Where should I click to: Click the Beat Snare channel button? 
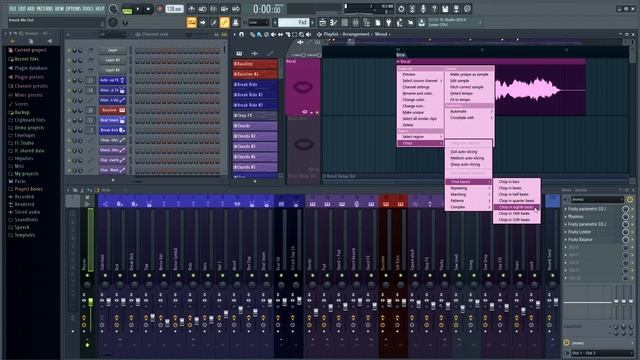(113, 120)
